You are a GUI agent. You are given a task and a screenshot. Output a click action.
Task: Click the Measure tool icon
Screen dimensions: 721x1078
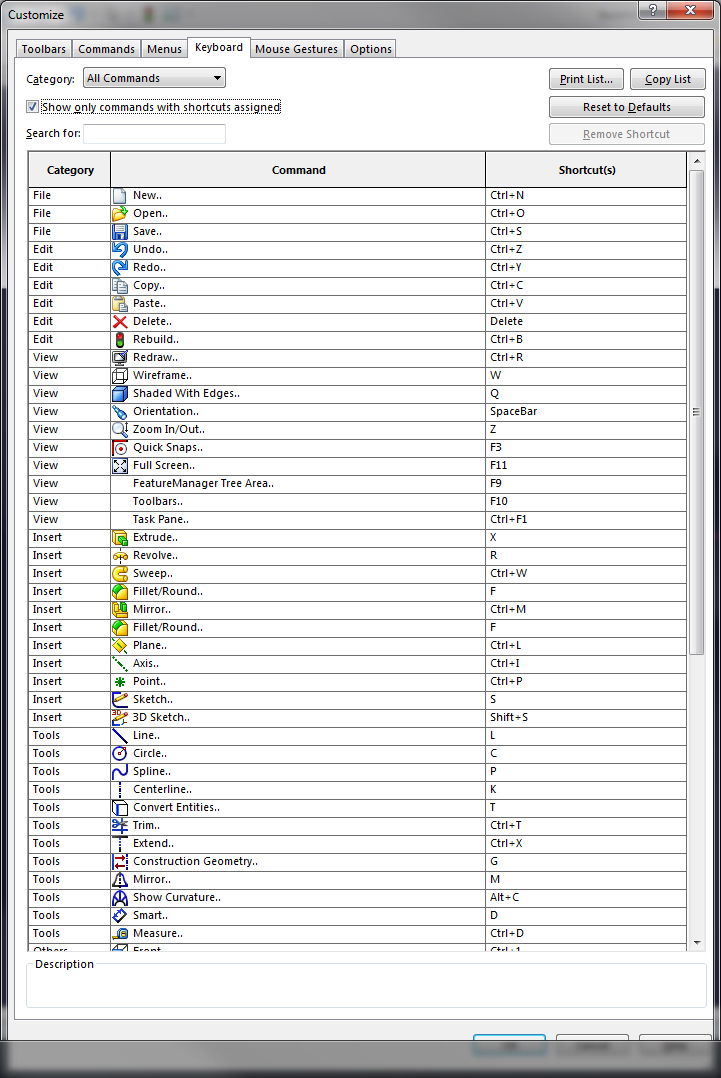tap(120, 934)
